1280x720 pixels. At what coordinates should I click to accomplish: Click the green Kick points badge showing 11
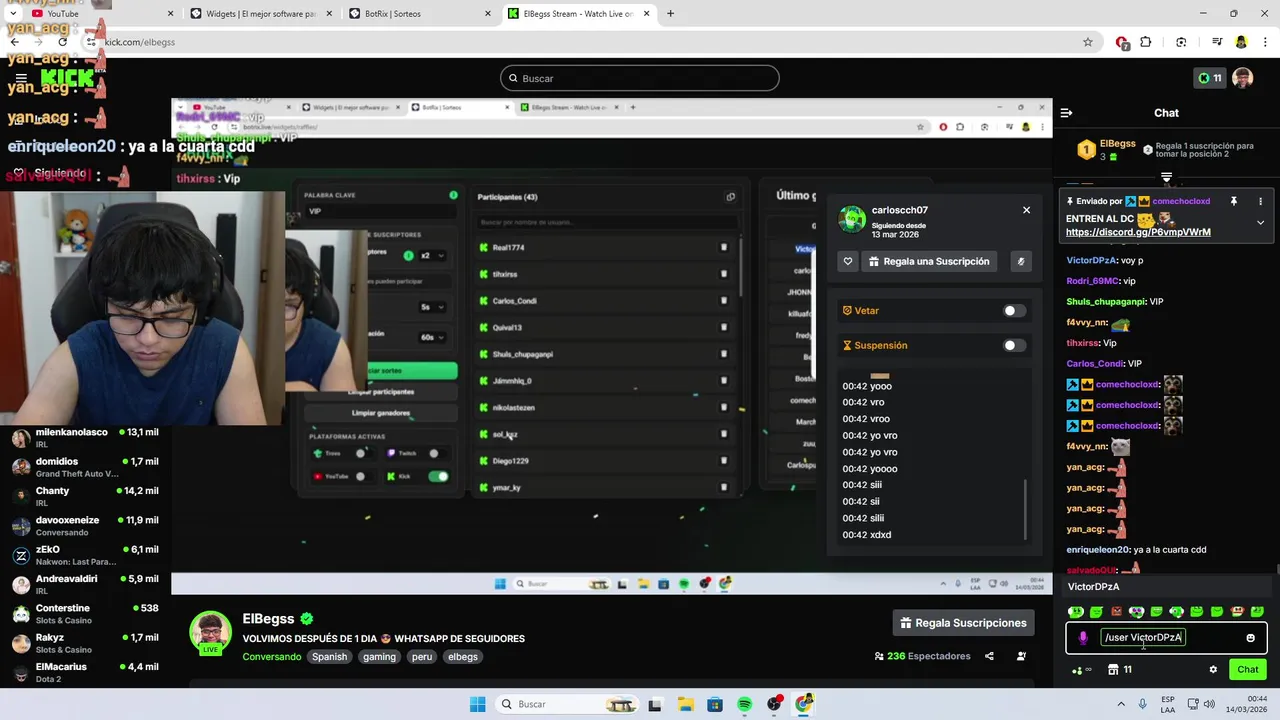tap(1210, 78)
